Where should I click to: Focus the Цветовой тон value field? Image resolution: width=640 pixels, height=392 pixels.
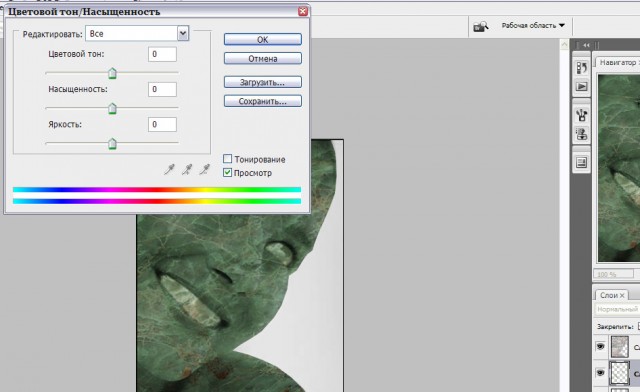tap(162, 54)
